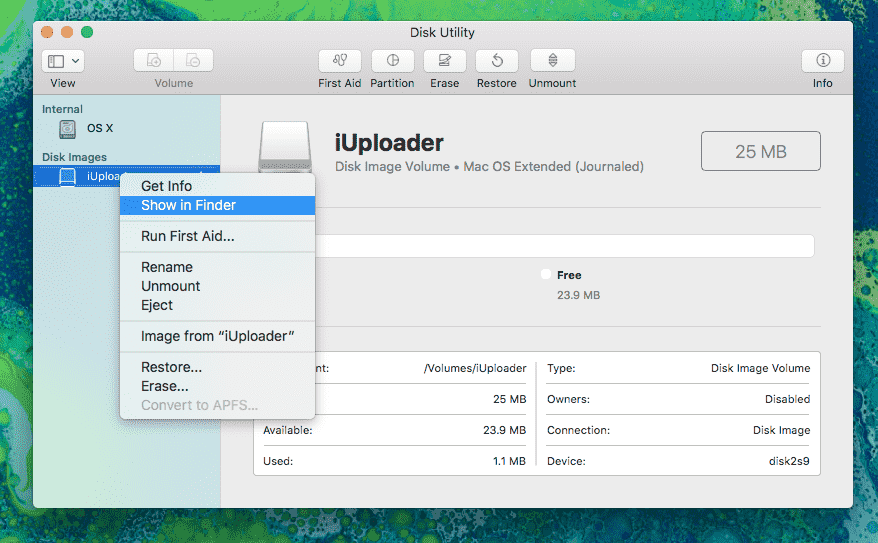Click the Disk Image Volume type value
The image size is (878, 543).
(760, 368)
